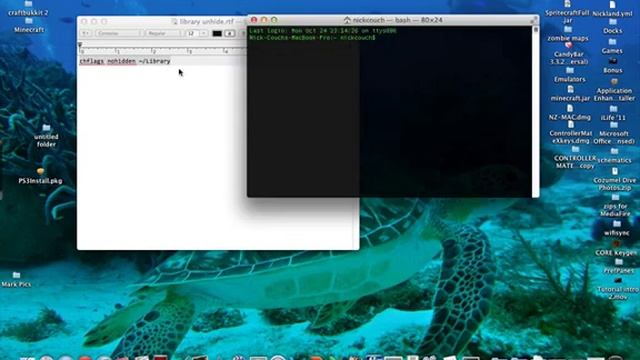
Task: Open the Games folder
Action: [612, 47]
